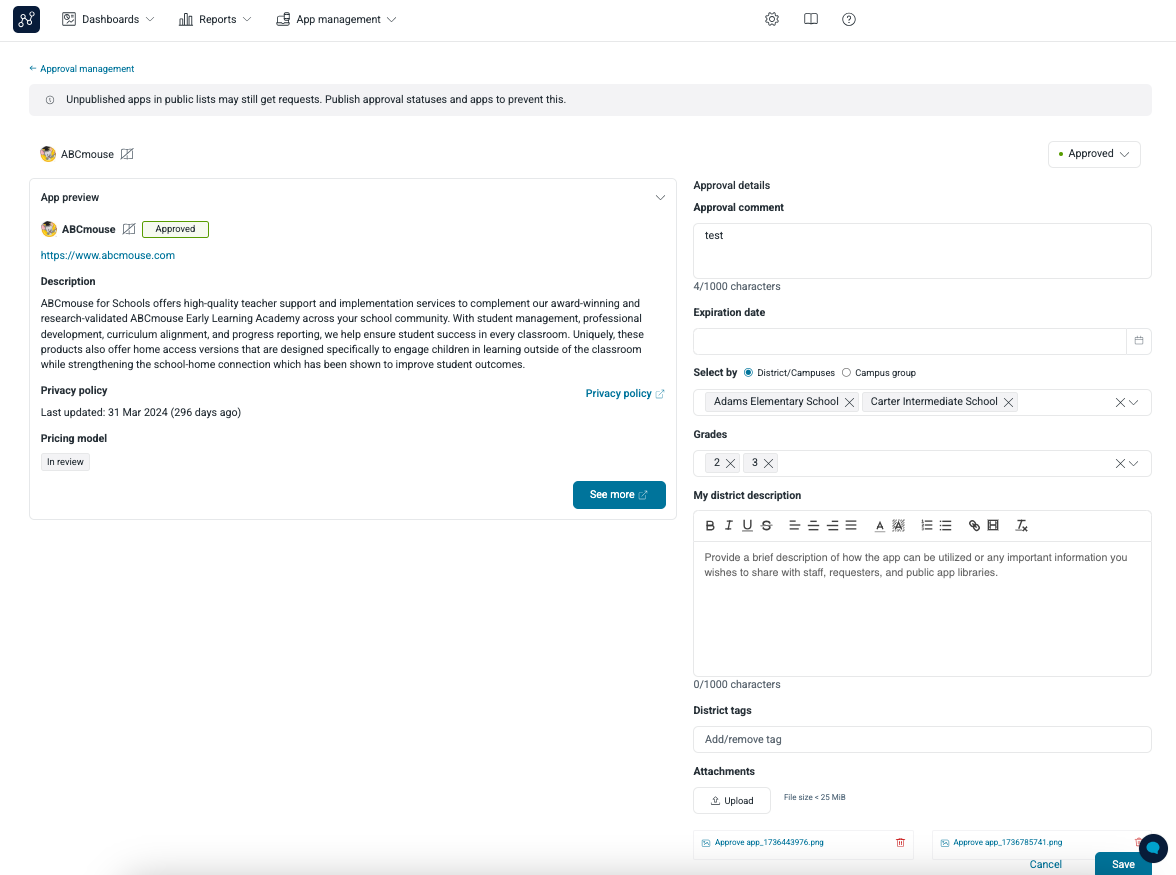Select the numbered list icon
This screenshot has width=1176, height=875.
tap(926, 525)
